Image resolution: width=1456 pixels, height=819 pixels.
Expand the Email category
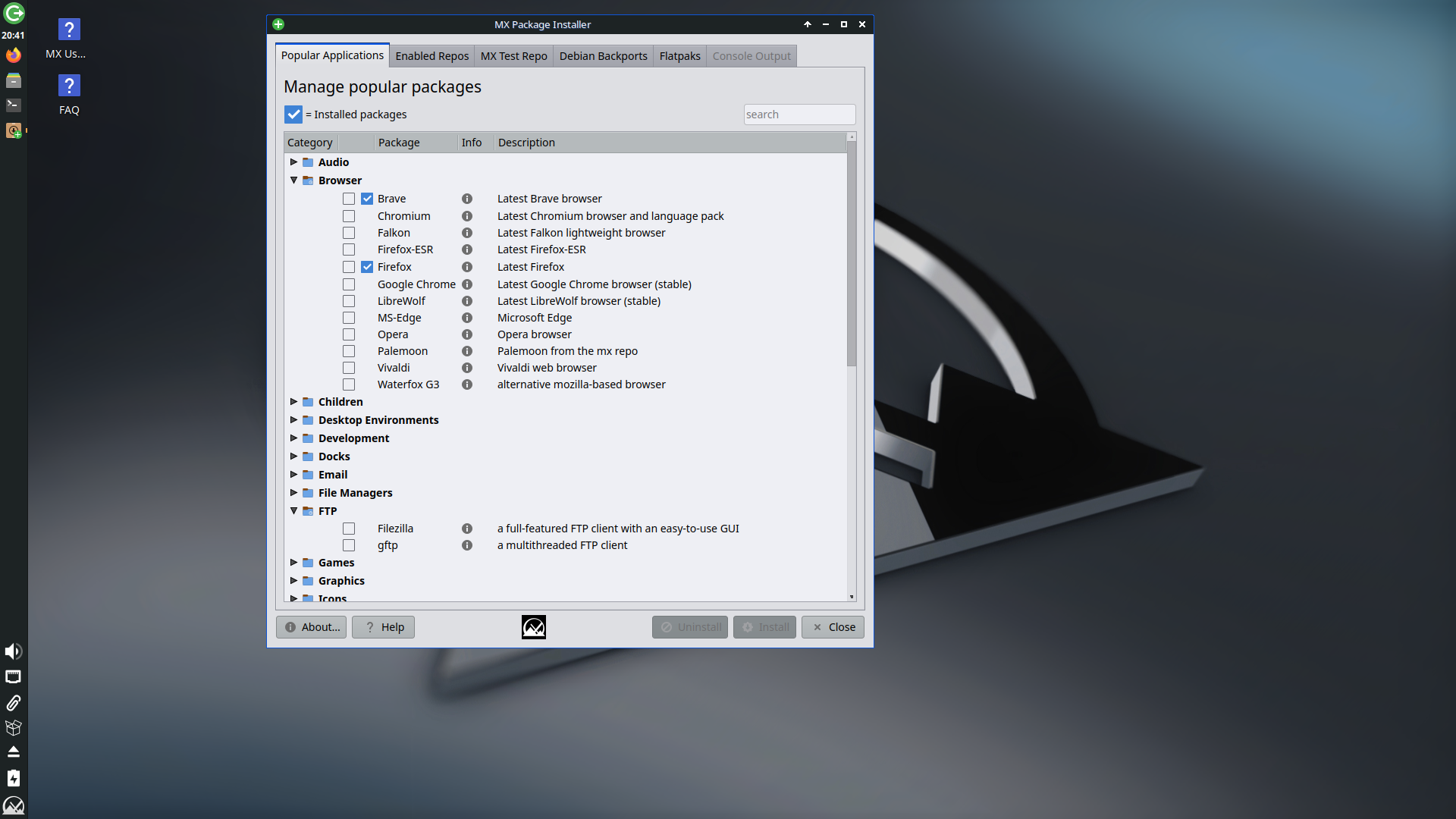pyautogui.click(x=293, y=475)
